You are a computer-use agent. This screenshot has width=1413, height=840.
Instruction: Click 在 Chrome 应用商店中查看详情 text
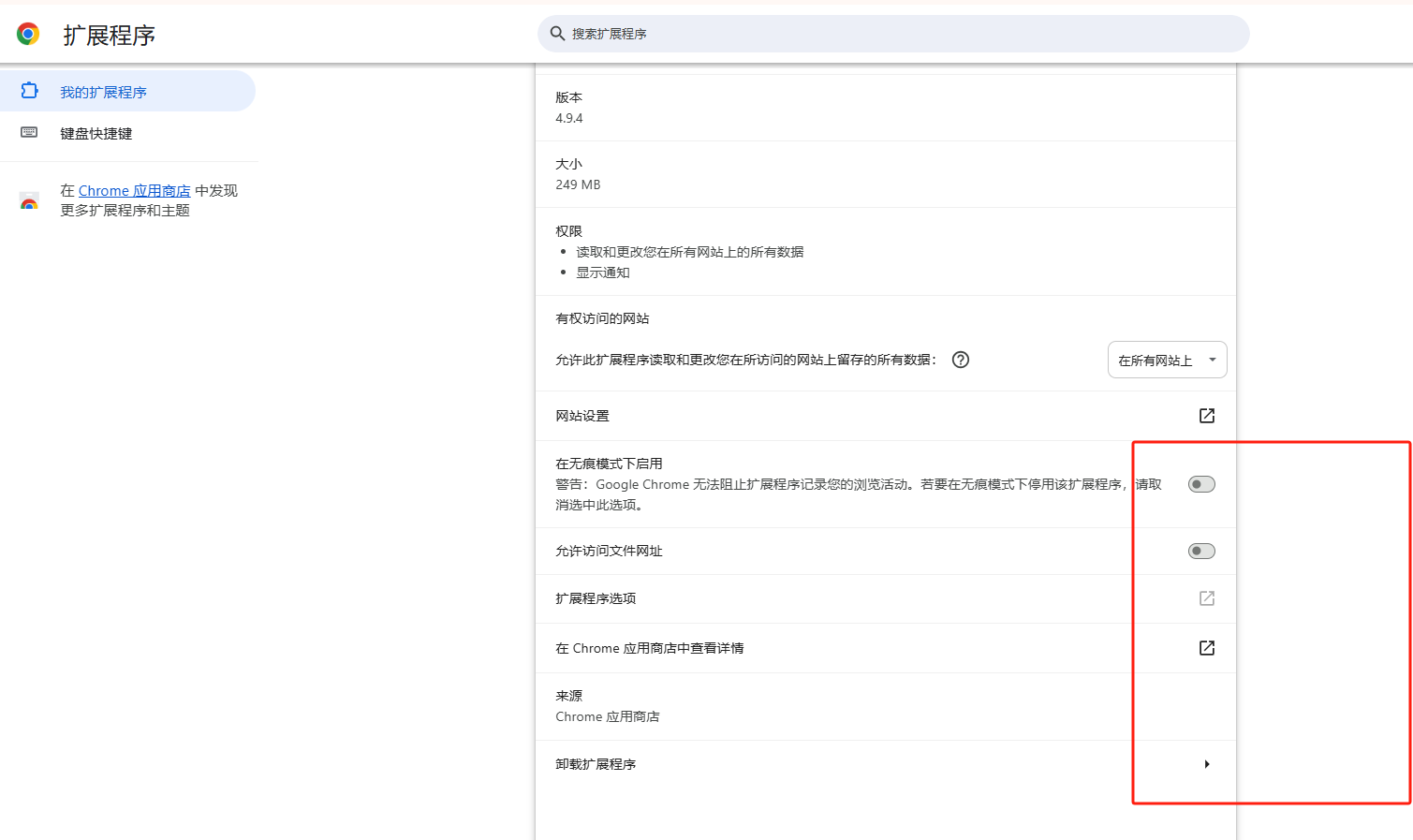point(650,648)
